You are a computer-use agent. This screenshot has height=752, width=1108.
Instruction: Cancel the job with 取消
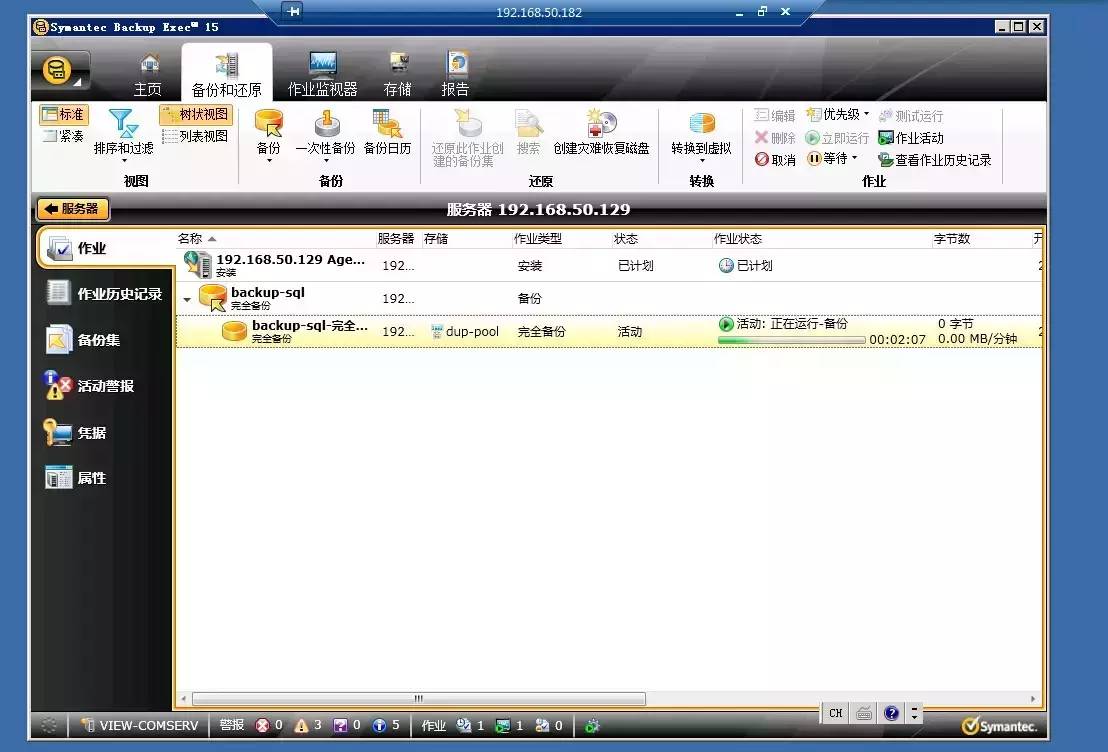coord(774,160)
